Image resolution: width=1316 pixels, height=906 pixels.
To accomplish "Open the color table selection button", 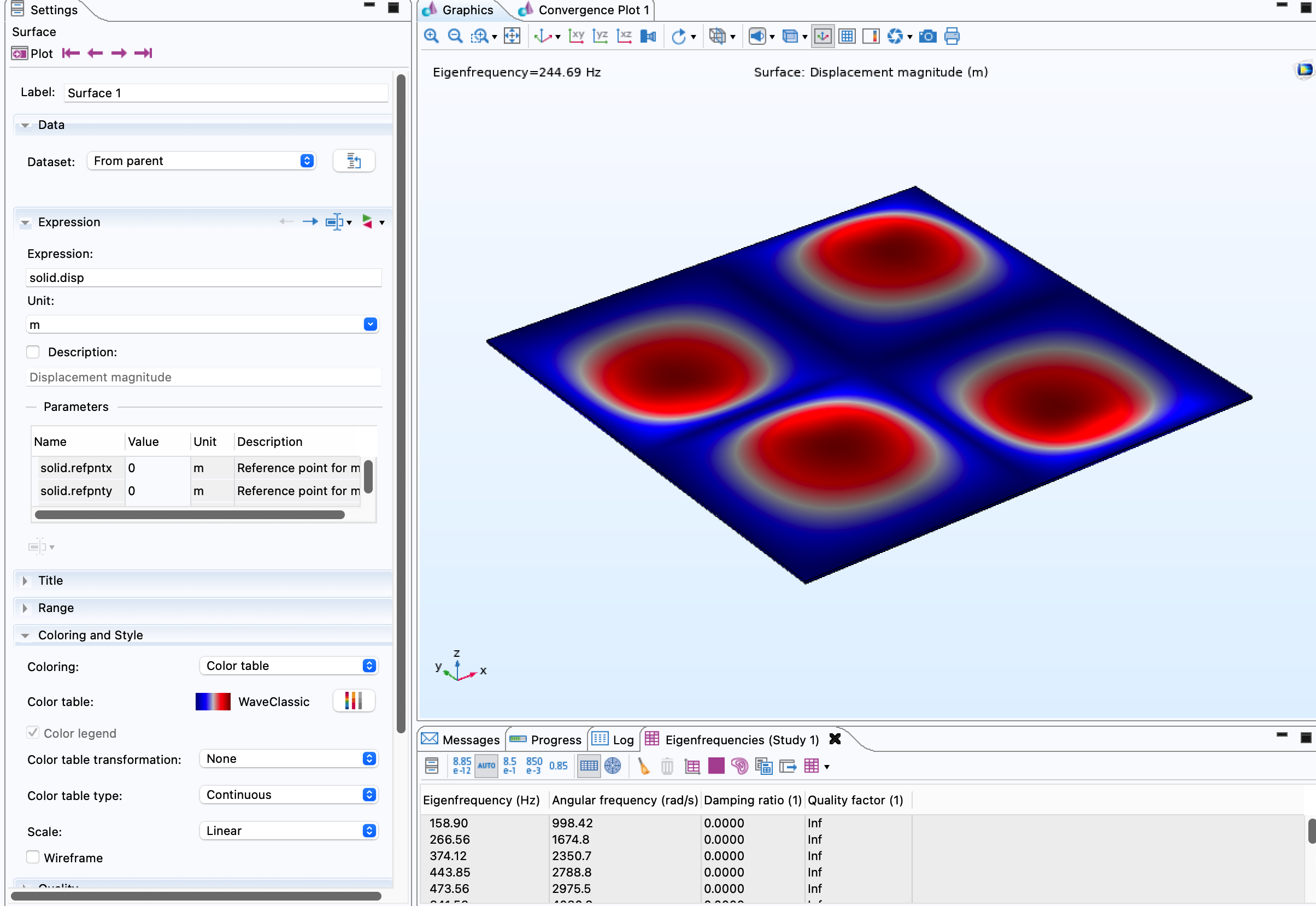I will [x=354, y=701].
